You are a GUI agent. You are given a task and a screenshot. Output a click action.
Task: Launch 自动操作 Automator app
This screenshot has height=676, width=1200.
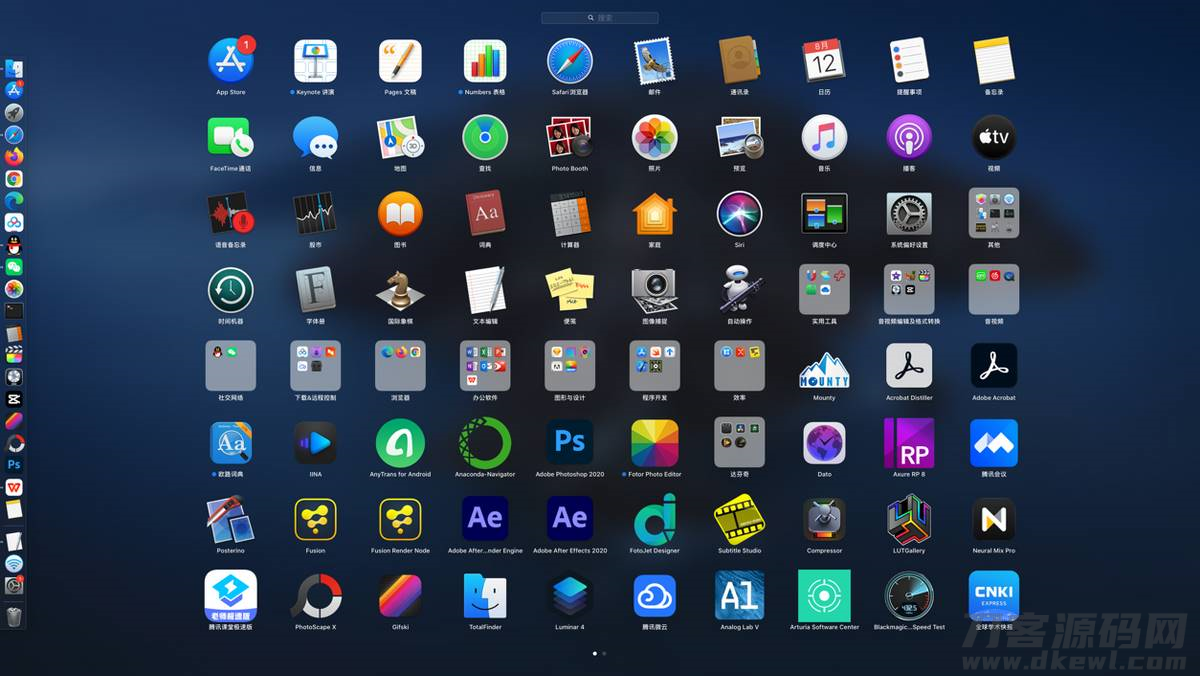[x=740, y=291]
